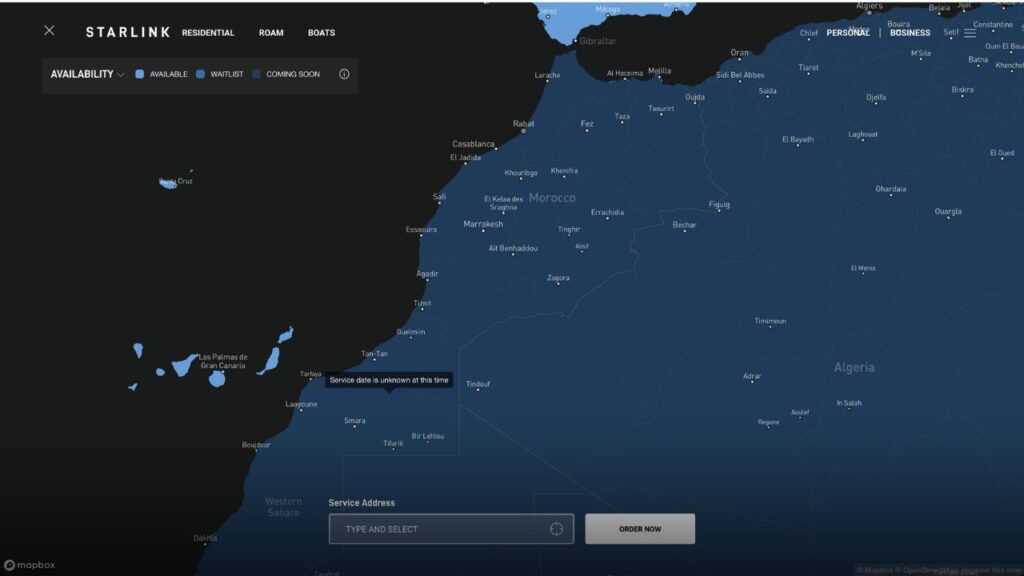Click the Santa Cruz island label
Image resolution: width=1024 pixels, height=576 pixels.
[176, 181]
